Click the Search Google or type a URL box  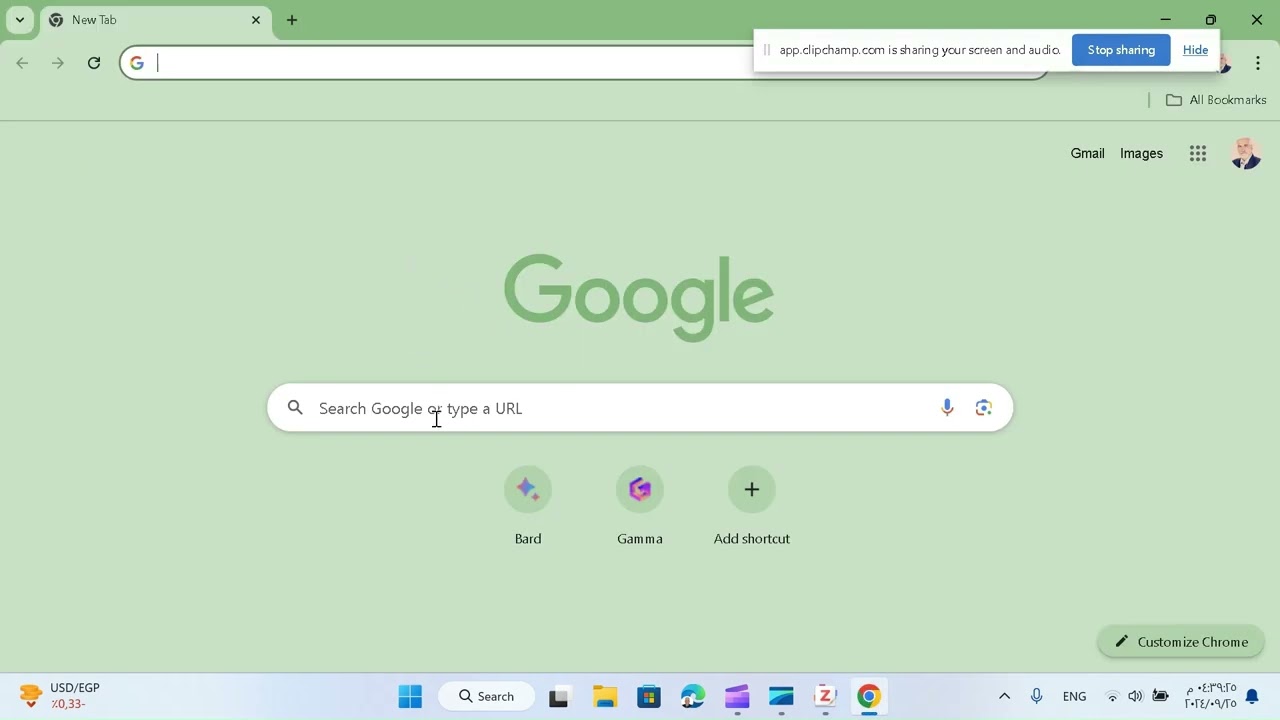point(640,408)
